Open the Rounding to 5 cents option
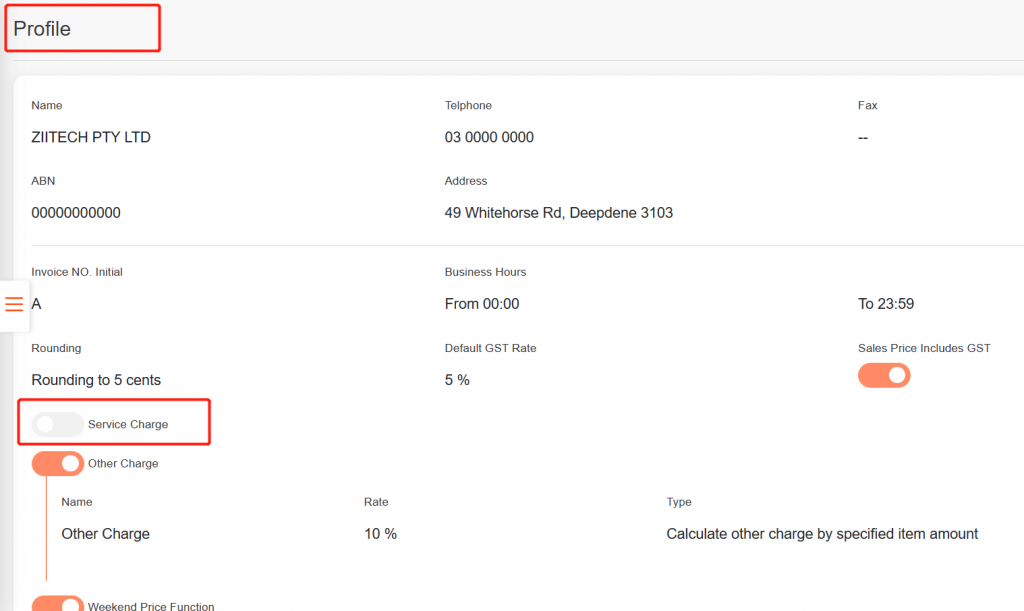The width and height of the screenshot is (1024, 611). pyautogui.click(x=96, y=380)
